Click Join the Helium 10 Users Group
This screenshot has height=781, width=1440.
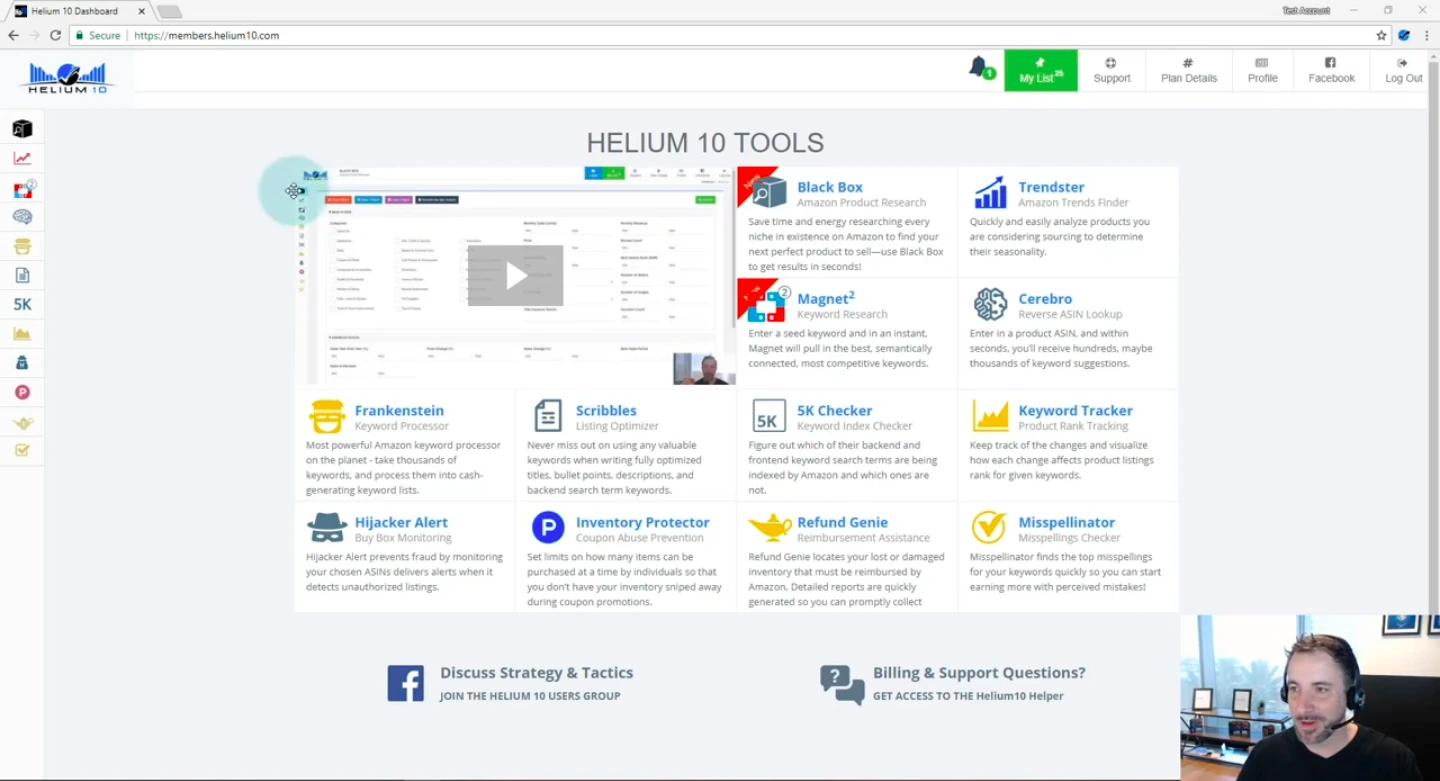point(530,696)
